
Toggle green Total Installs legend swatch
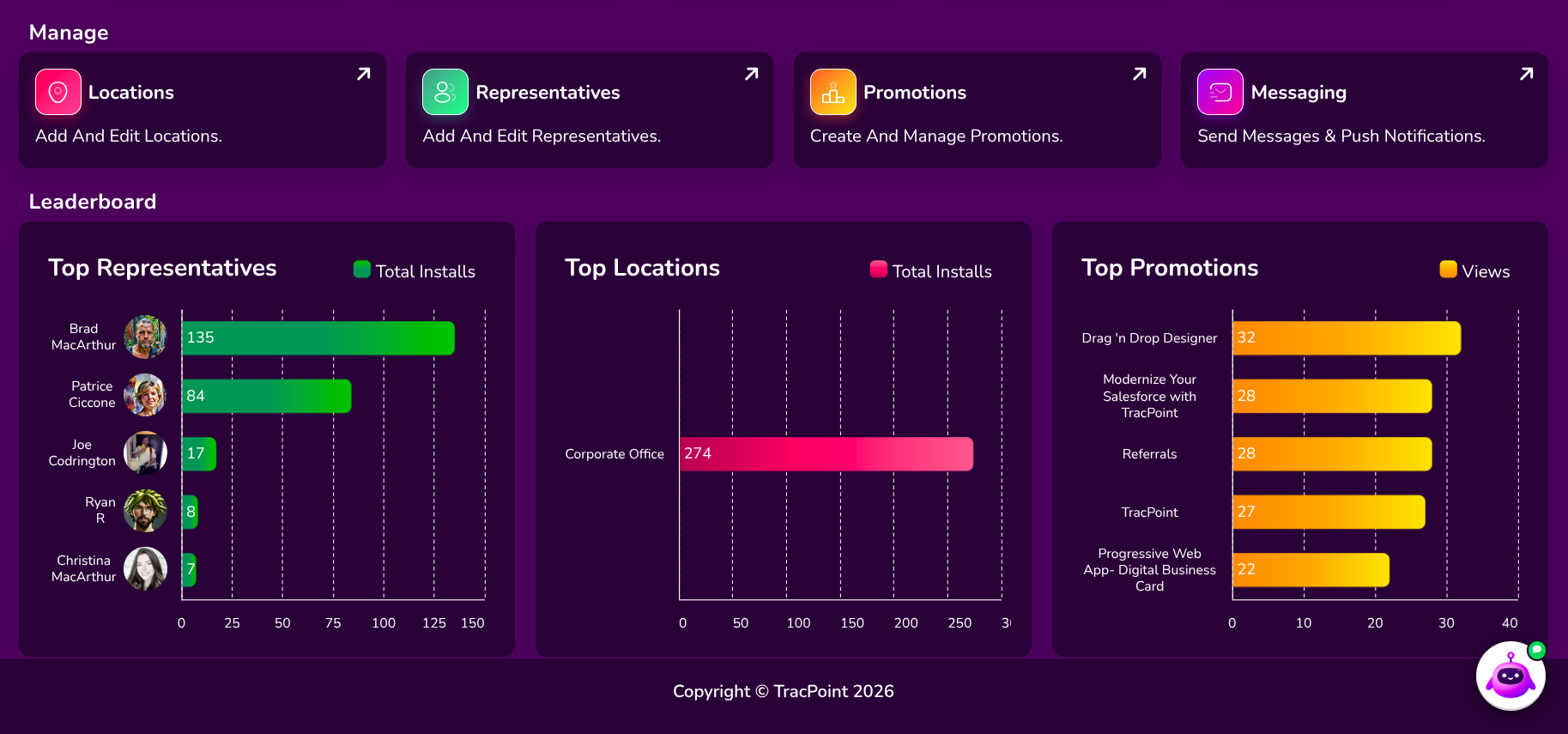tap(362, 270)
